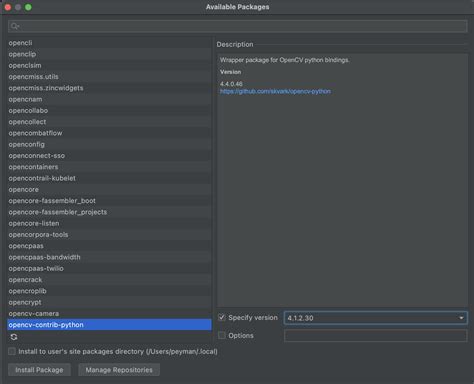Click the search magnifier icon
Image resolution: width=474 pixels, height=384 pixels.
coord(14,26)
